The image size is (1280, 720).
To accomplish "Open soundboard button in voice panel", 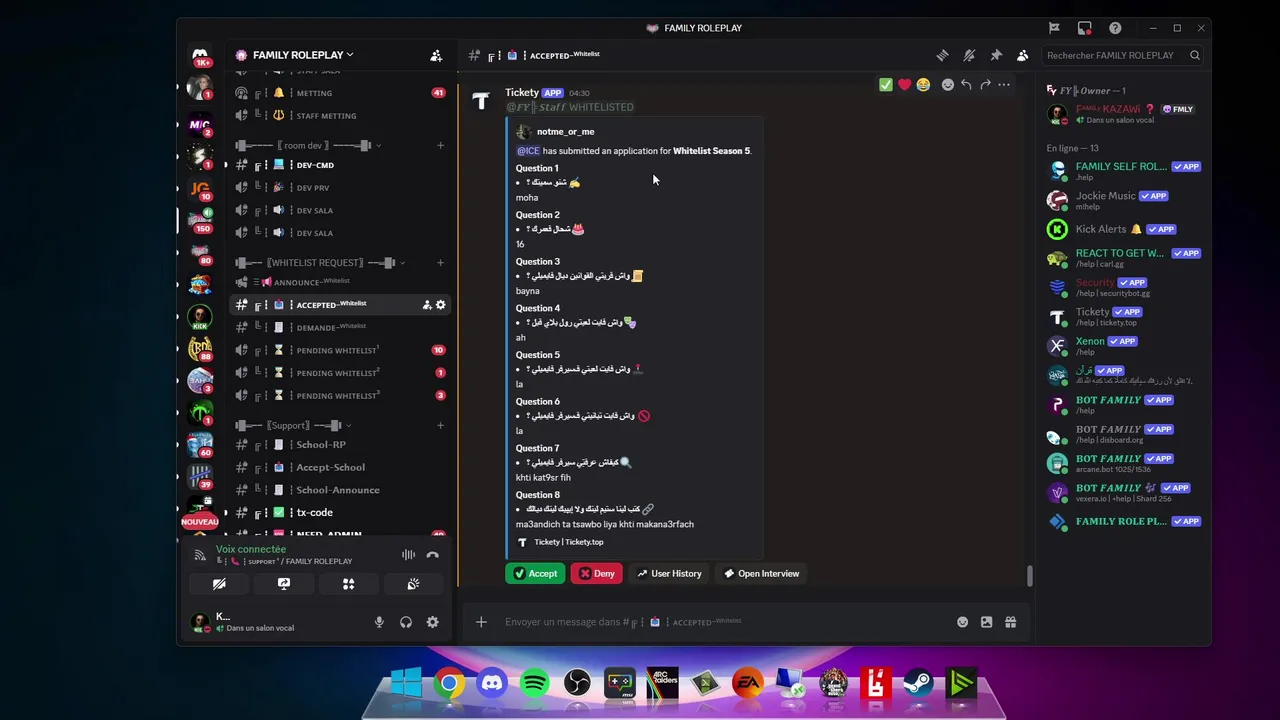I will coord(413,584).
